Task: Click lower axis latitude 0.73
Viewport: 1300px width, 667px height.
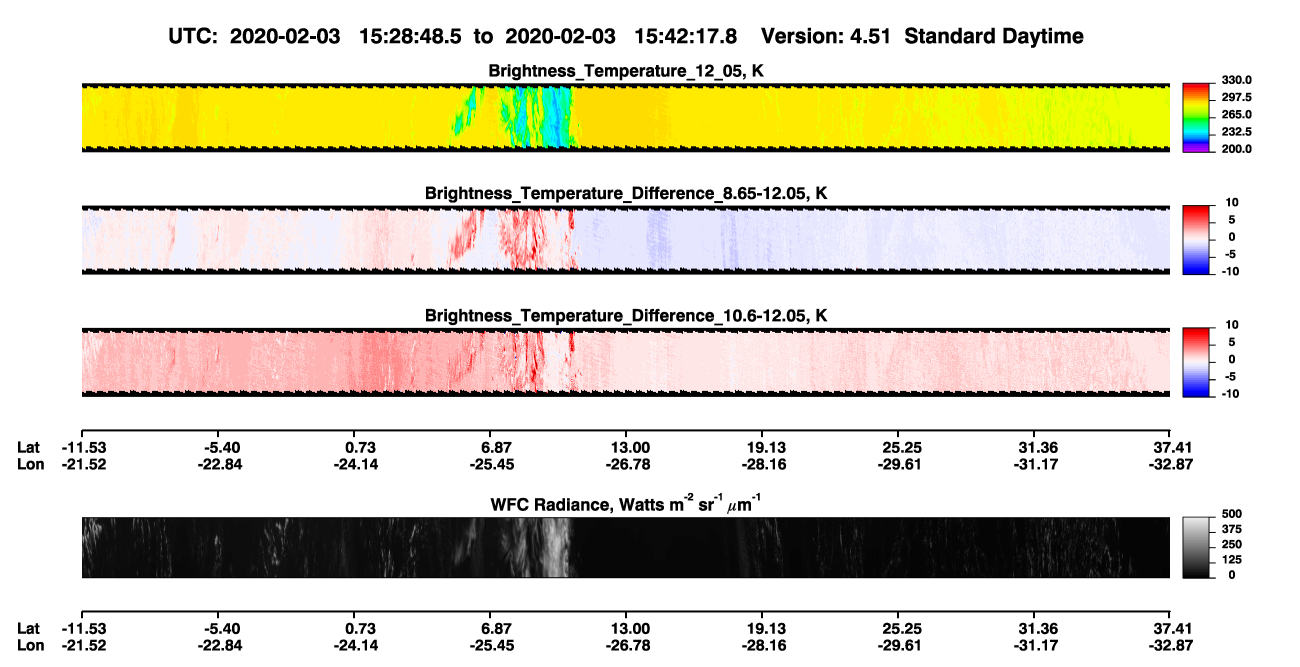Action: (x=360, y=628)
